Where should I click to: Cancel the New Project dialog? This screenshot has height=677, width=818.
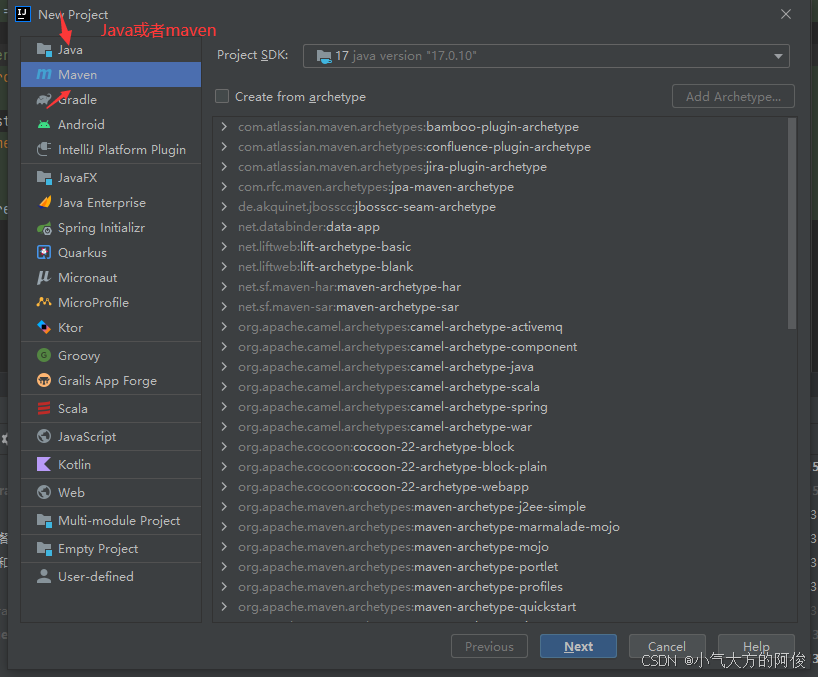(667, 646)
